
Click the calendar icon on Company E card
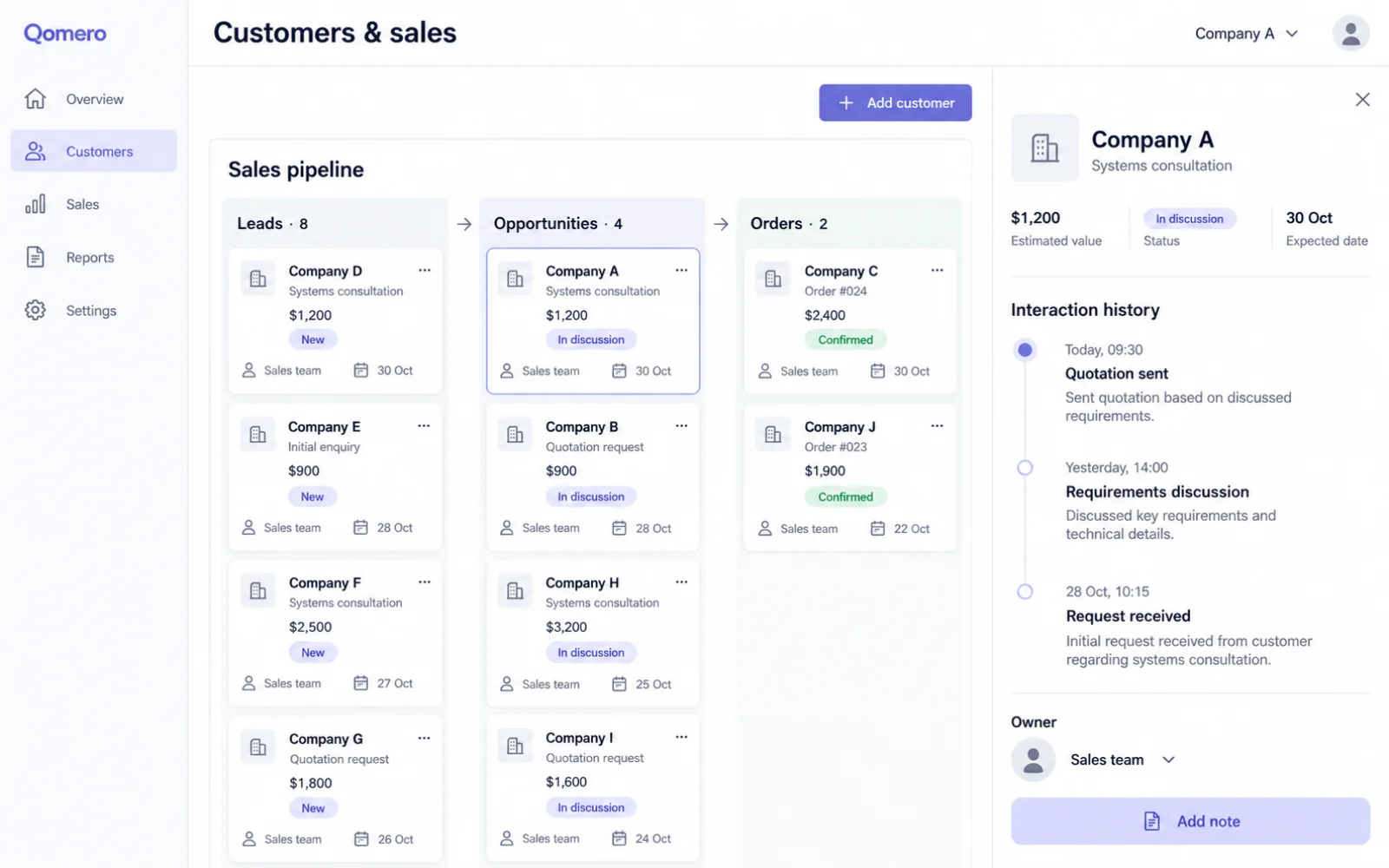pyautogui.click(x=361, y=527)
